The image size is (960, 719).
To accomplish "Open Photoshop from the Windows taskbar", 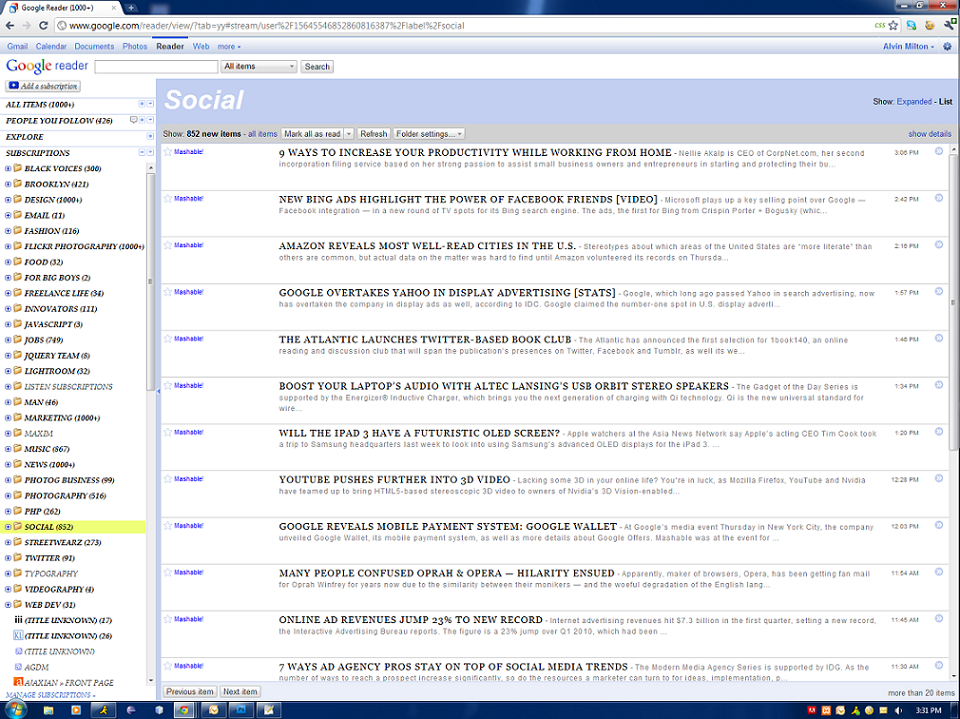I will click(x=241, y=710).
